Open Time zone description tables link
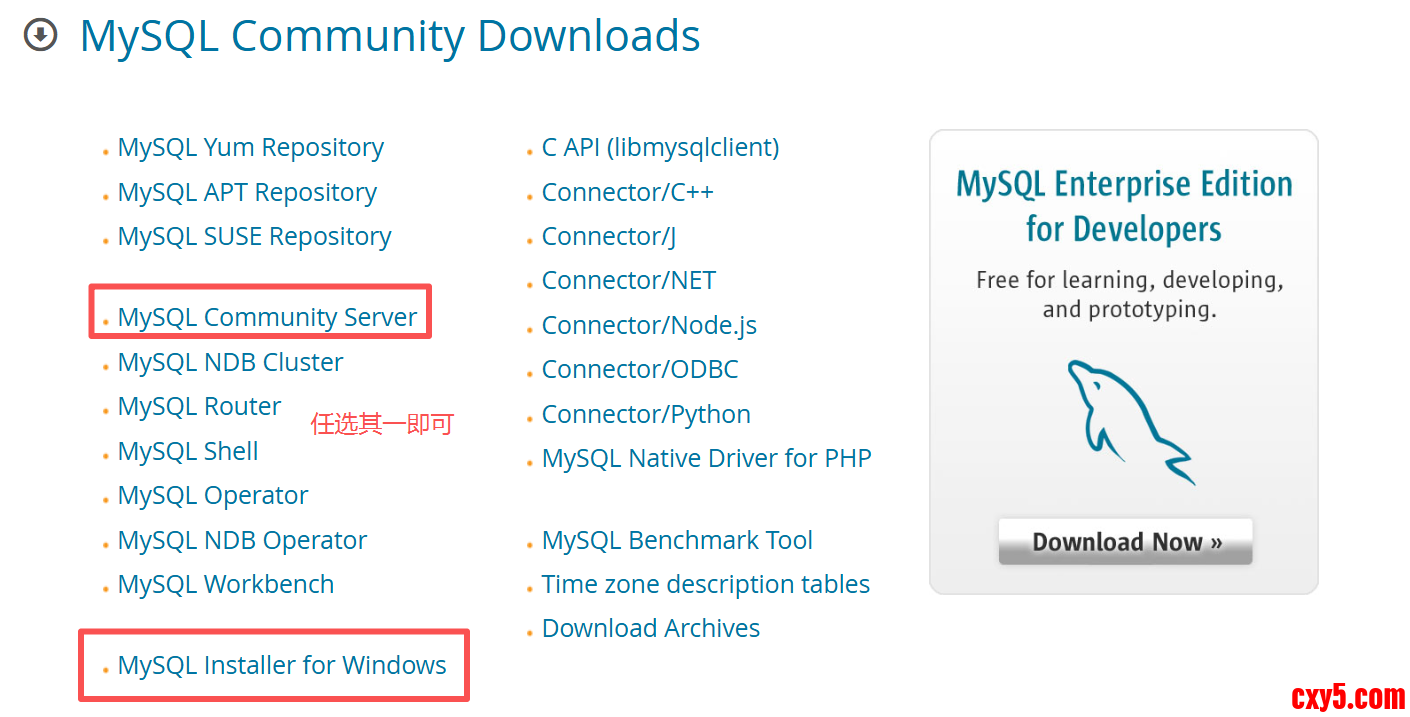 pos(706,585)
